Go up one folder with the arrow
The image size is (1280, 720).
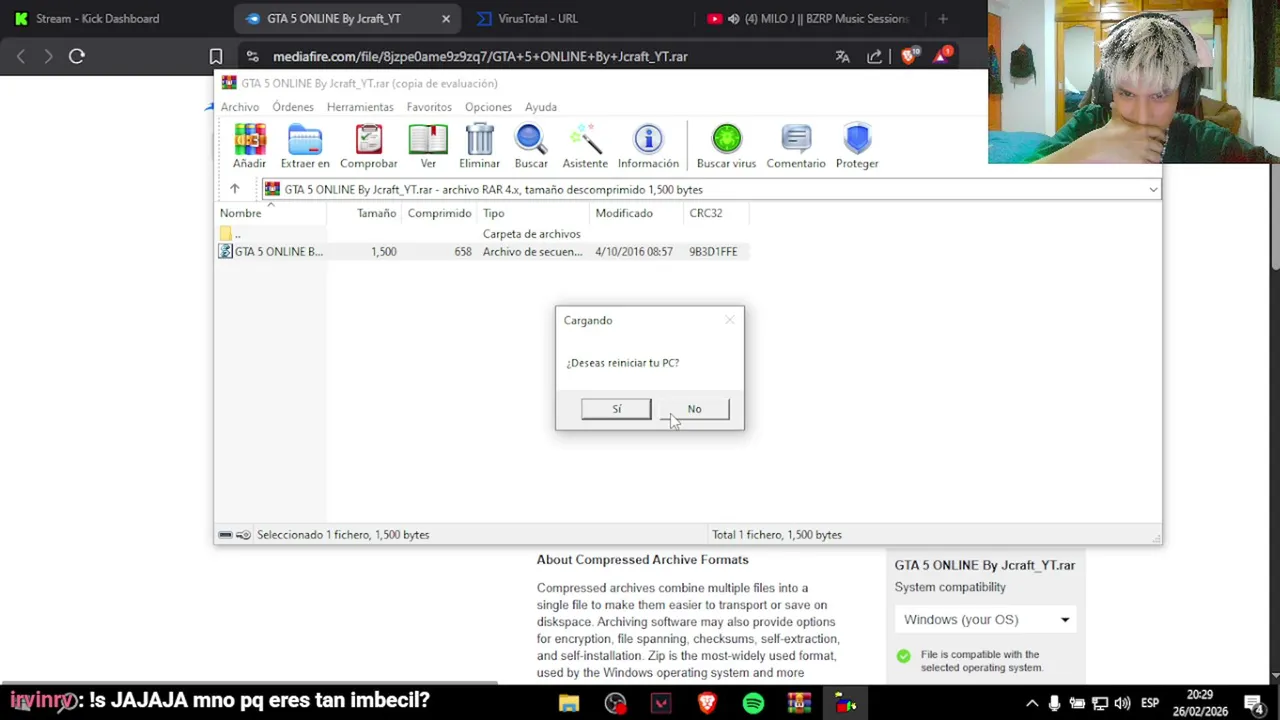(235, 189)
